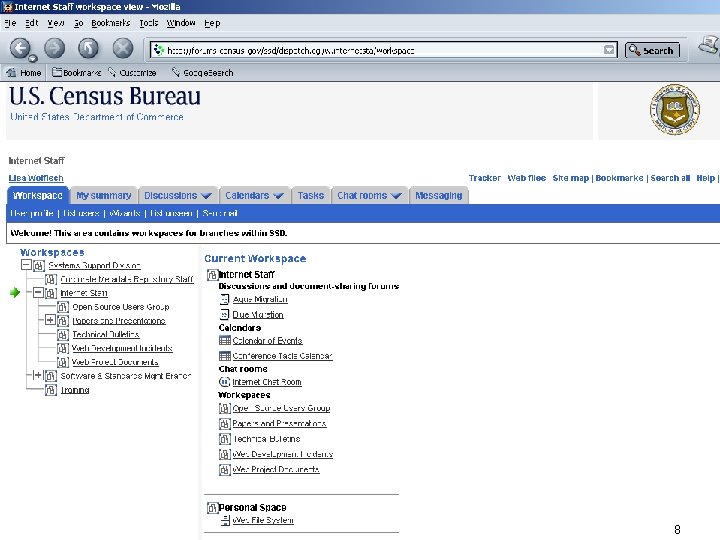Click the Web Development Incidents tree icon
720x540 pixels.
[x=62, y=349]
